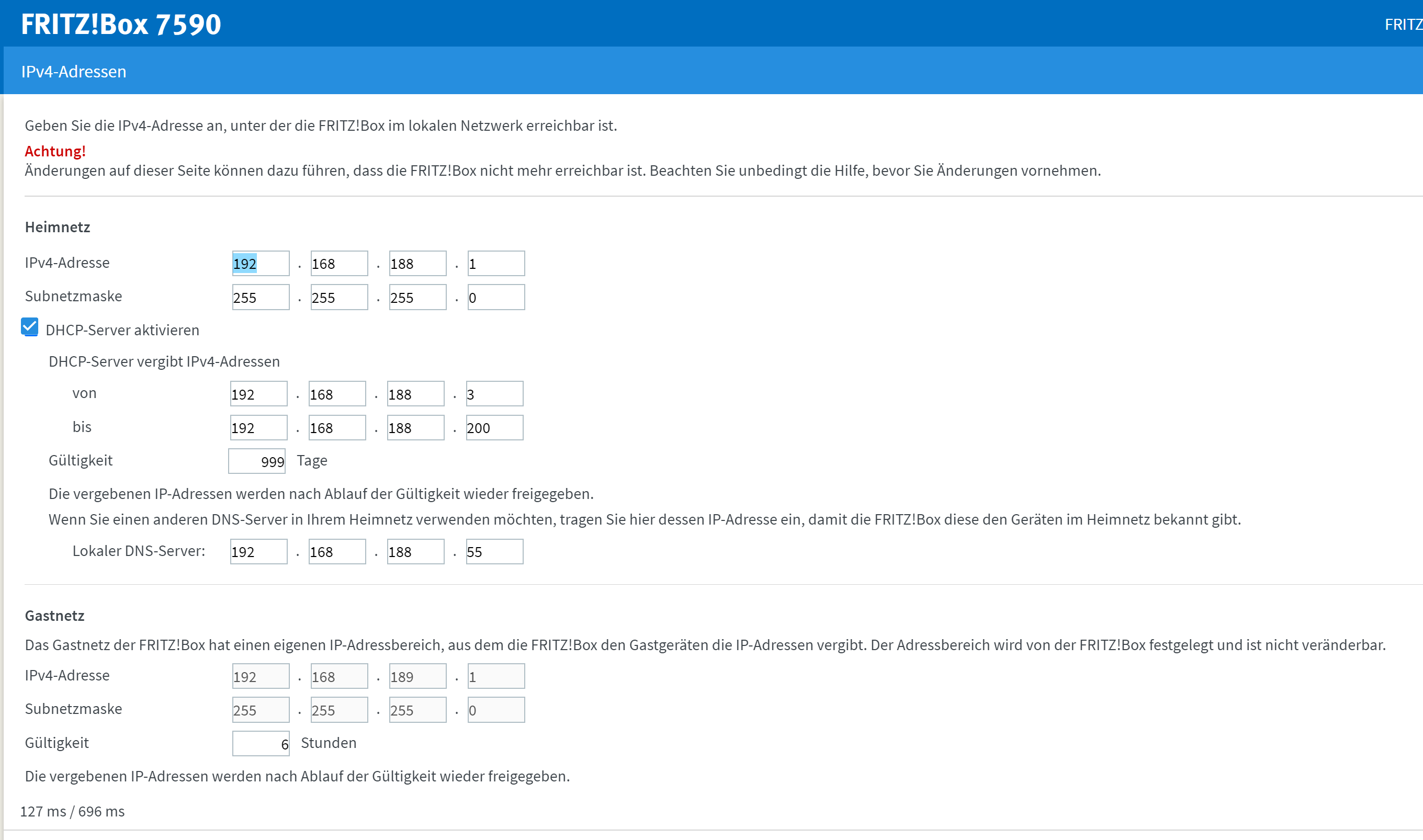Click Lokaler DNS-Server last octet field 55
The height and width of the screenshot is (840, 1423).
[494, 552]
